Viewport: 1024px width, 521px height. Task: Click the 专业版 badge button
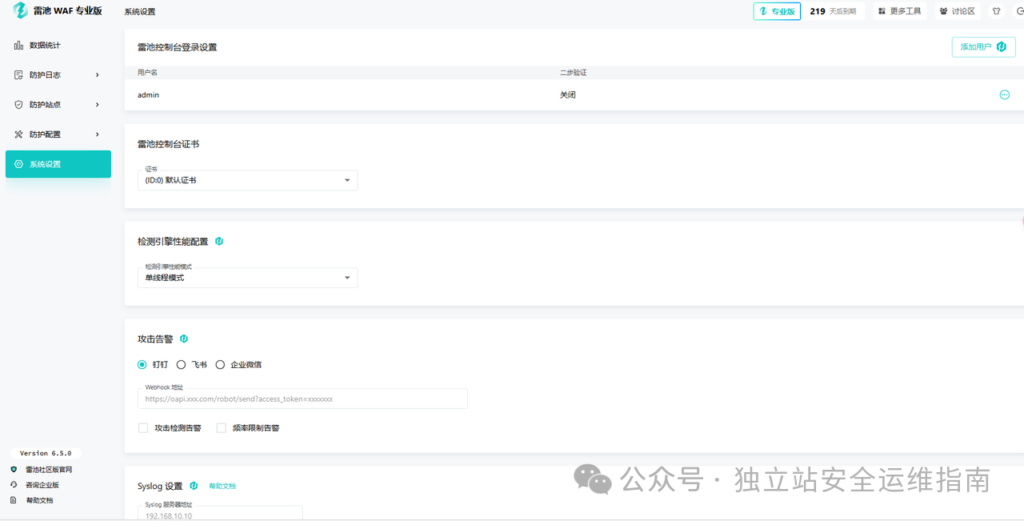pyautogui.click(x=777, y=11)
